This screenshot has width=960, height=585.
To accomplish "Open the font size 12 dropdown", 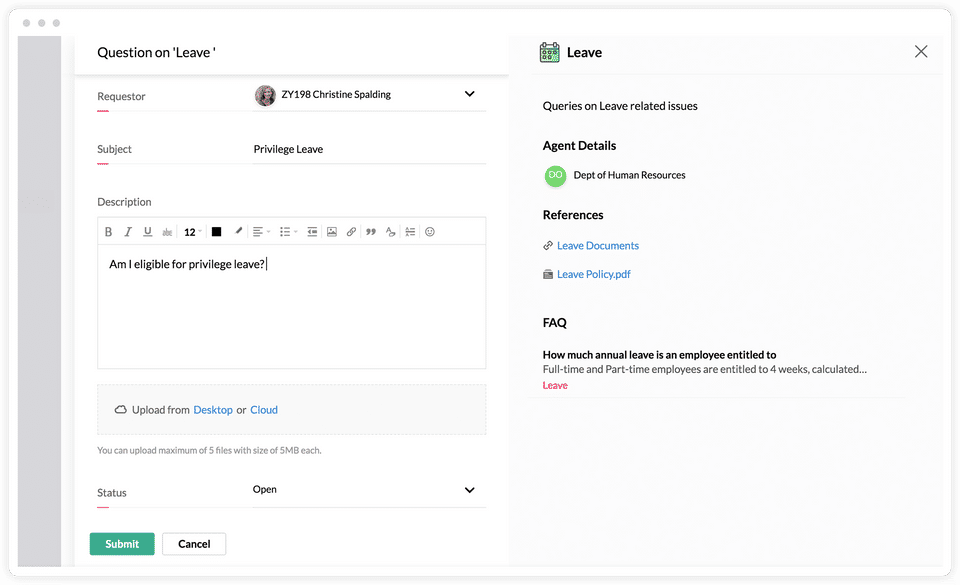I will point(192,232).
